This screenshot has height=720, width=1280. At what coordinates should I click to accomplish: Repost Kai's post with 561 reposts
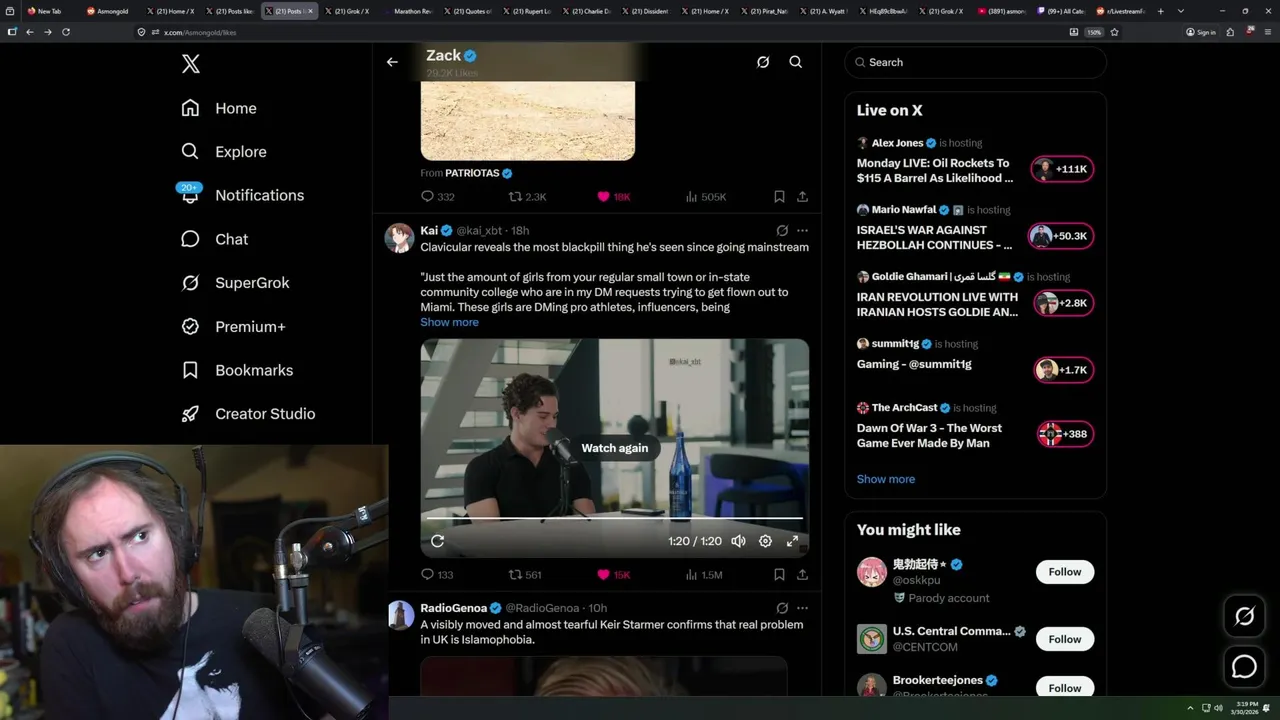(x=526, y=575)
